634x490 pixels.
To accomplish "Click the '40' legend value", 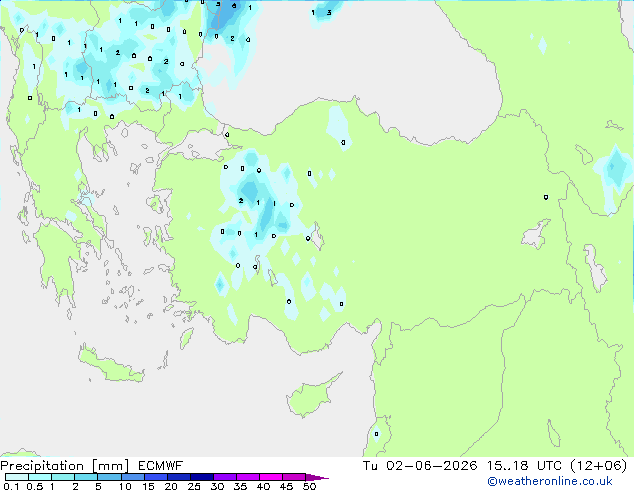I will click(x=263, y=486).
